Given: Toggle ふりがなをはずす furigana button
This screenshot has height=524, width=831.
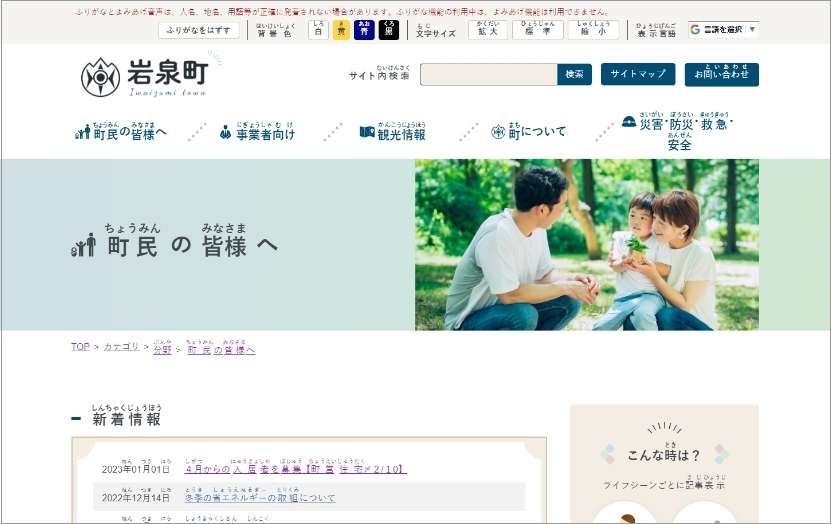Looking at the screenshot, I should point(199,30).
